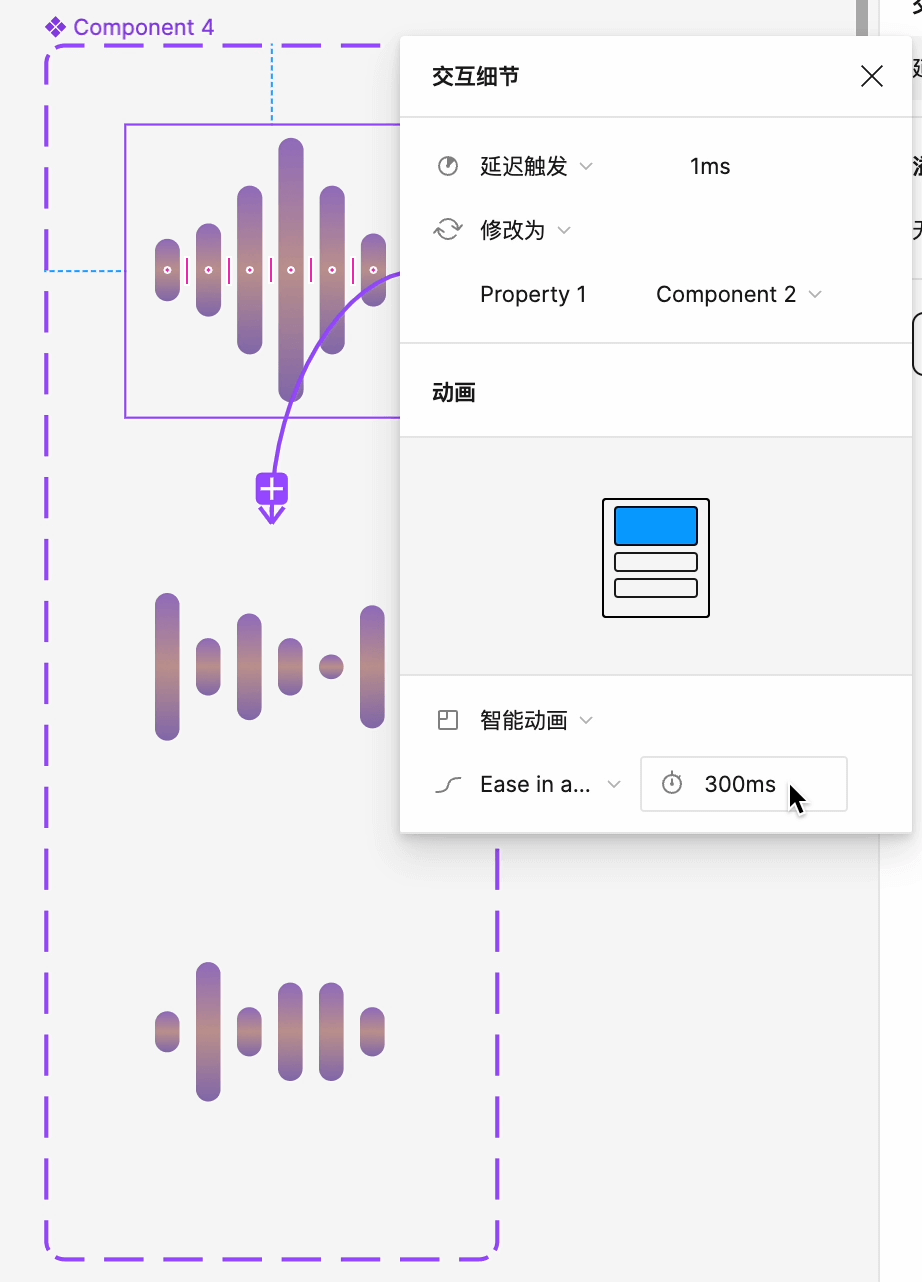Open the 延迟触发 trigger dropdown
This screenshot has width=922, height=1282.
pos(536,166)
